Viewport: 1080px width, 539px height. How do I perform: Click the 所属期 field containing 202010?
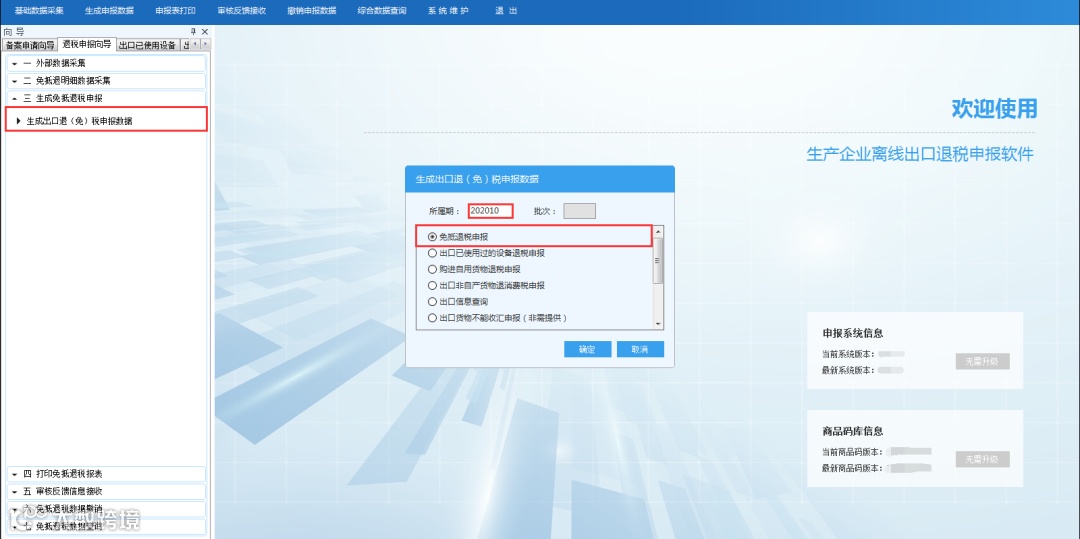coord(490,211)
